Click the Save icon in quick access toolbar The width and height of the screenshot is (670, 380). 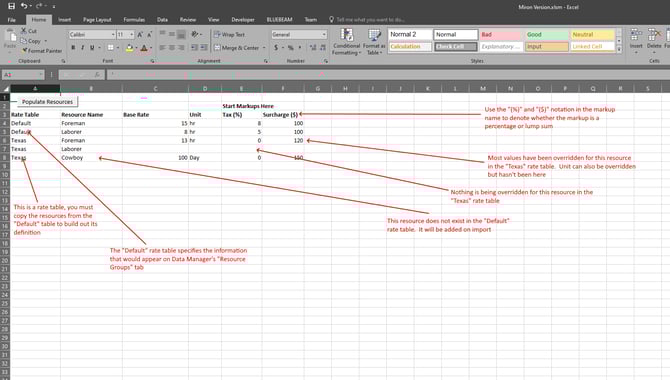click(12, 6)
